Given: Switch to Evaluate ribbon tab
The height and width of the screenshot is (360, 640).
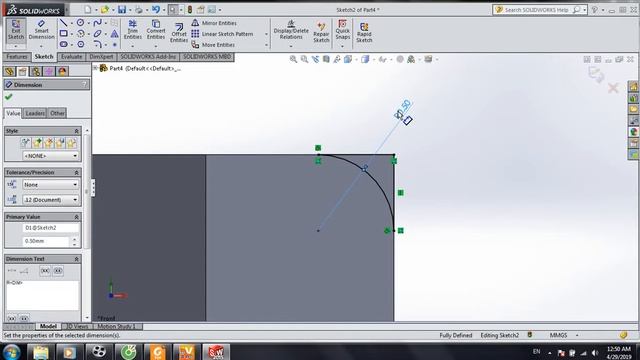Looking at the screenshot, I should coord(71,57).
